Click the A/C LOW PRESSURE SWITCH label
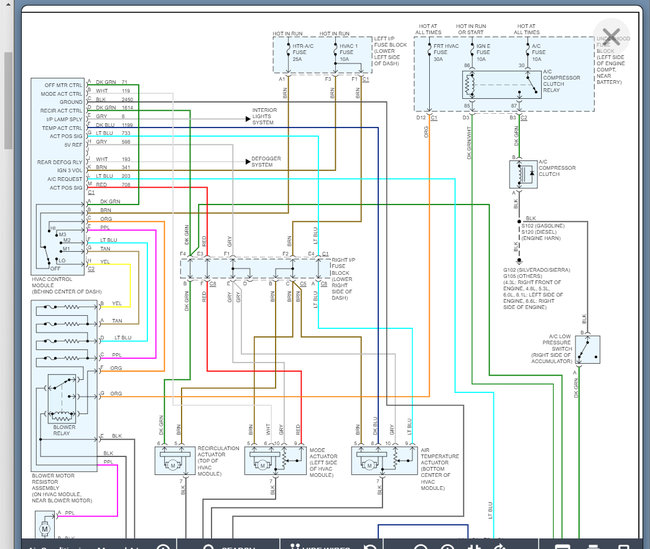Screen dimensions: 650x549 click(551, 349)
